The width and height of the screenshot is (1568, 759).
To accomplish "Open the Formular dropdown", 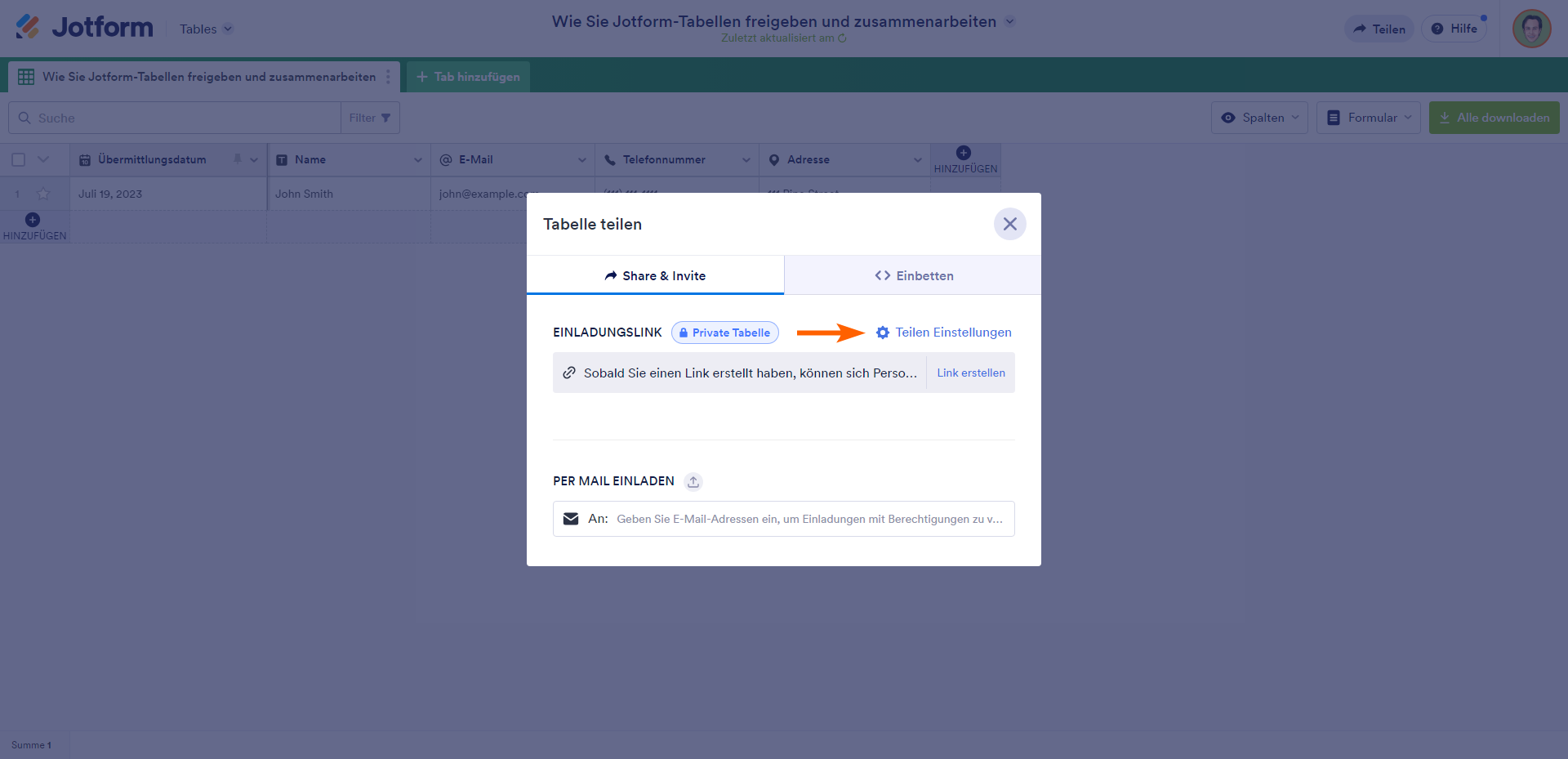I will point(1369,118).
